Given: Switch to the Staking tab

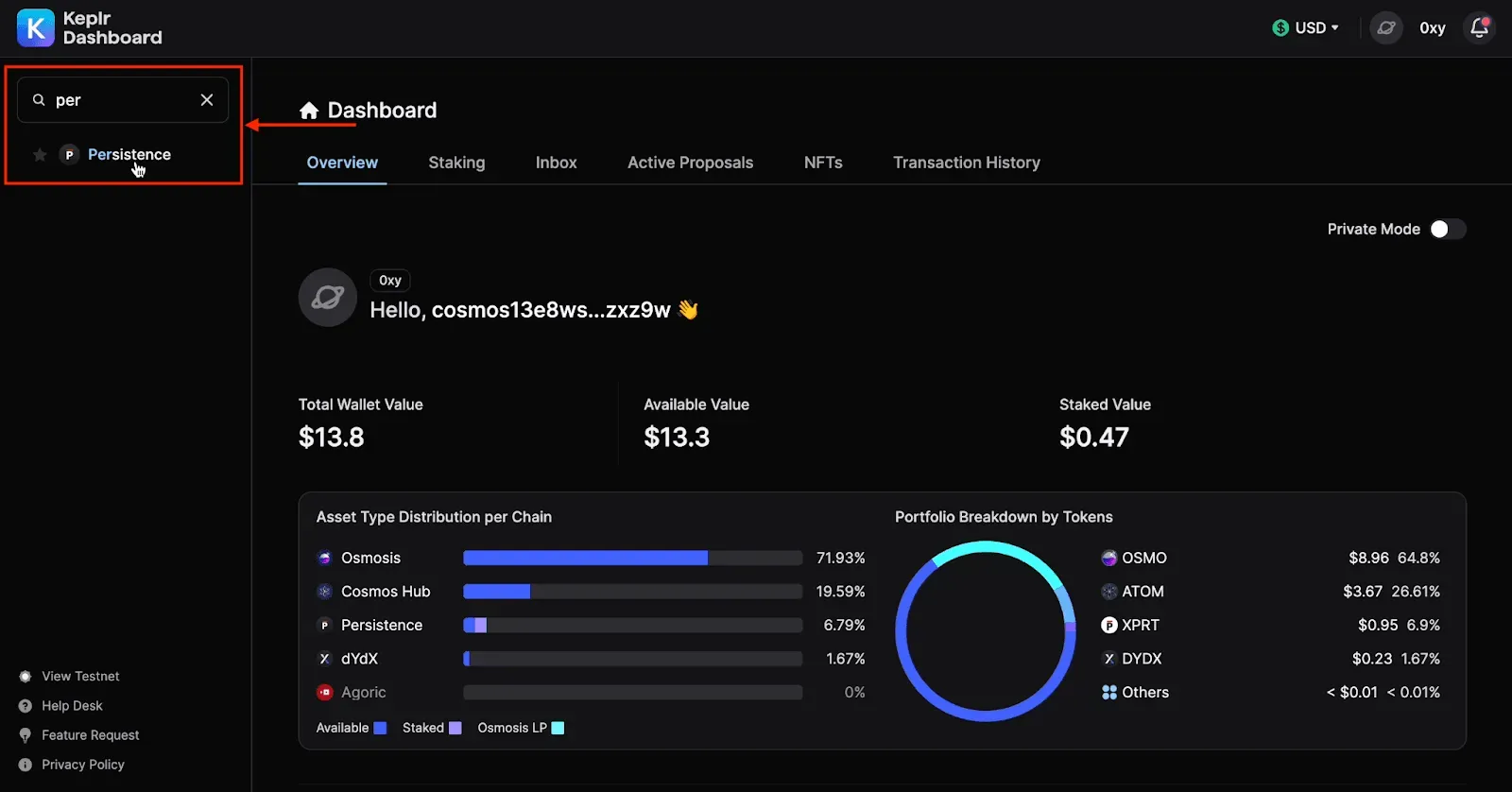Looking at the screenshot, I should pyautogui.click(x=456, y=163).
